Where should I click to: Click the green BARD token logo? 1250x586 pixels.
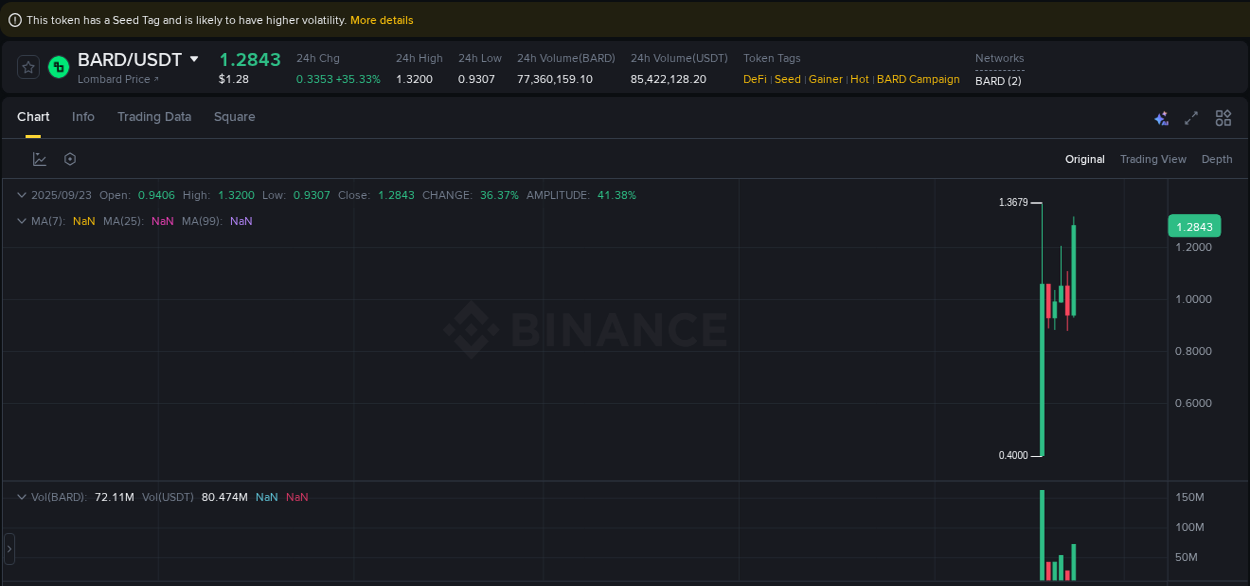pos(57,67)
